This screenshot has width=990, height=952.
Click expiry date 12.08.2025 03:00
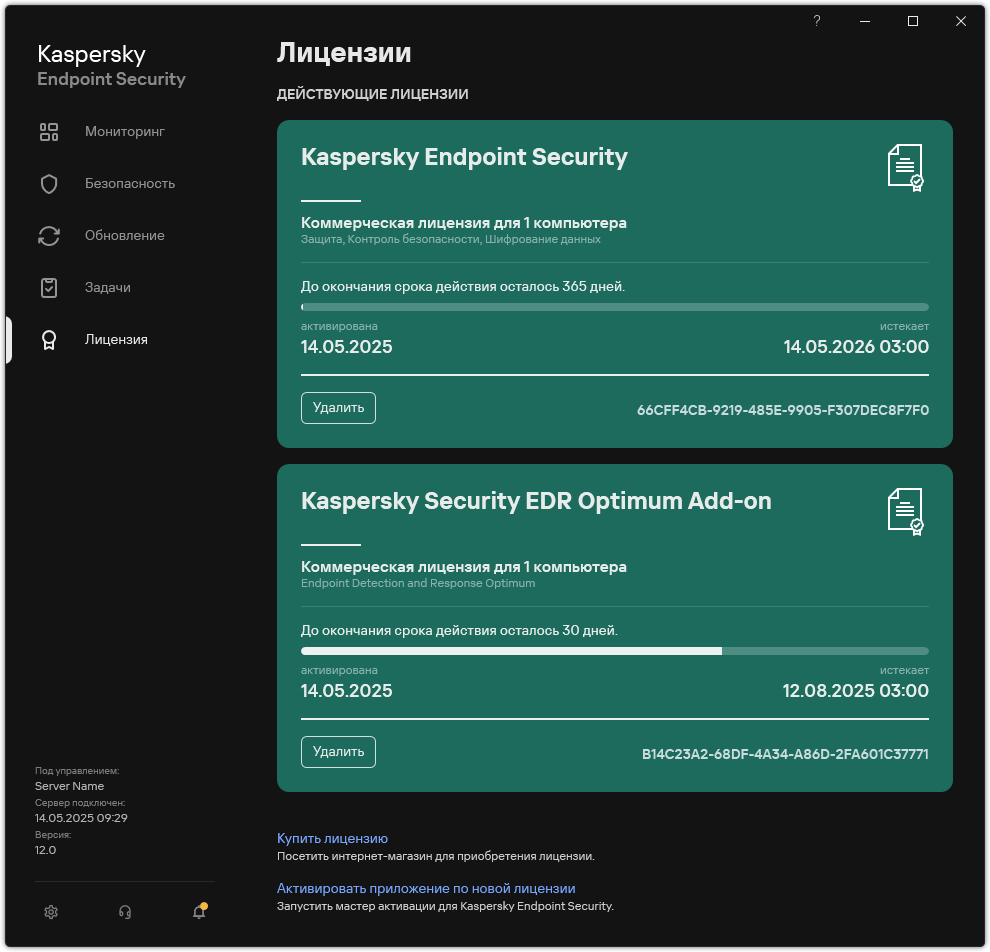click(856, 691)
